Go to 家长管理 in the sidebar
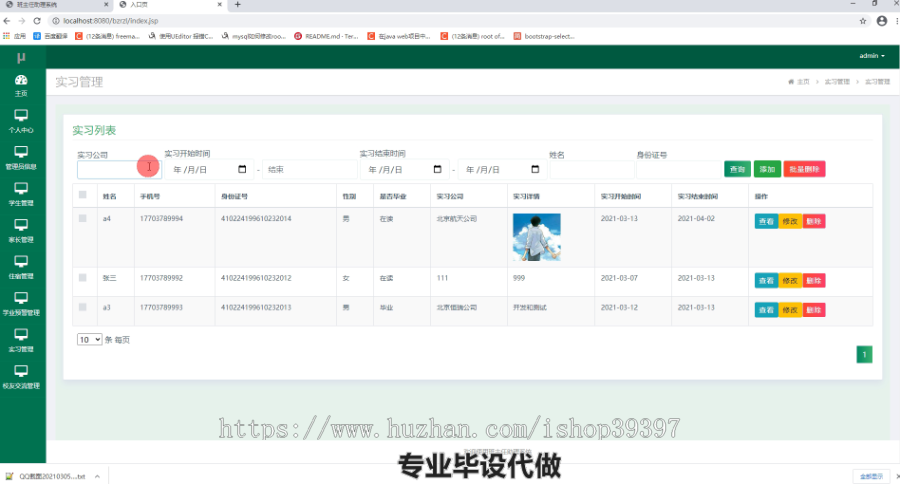 pyautogui.click(x=21, y=231)
